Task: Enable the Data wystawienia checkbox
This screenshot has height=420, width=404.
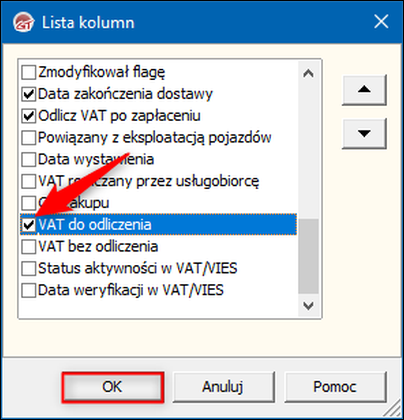Action: coord(29,159)
